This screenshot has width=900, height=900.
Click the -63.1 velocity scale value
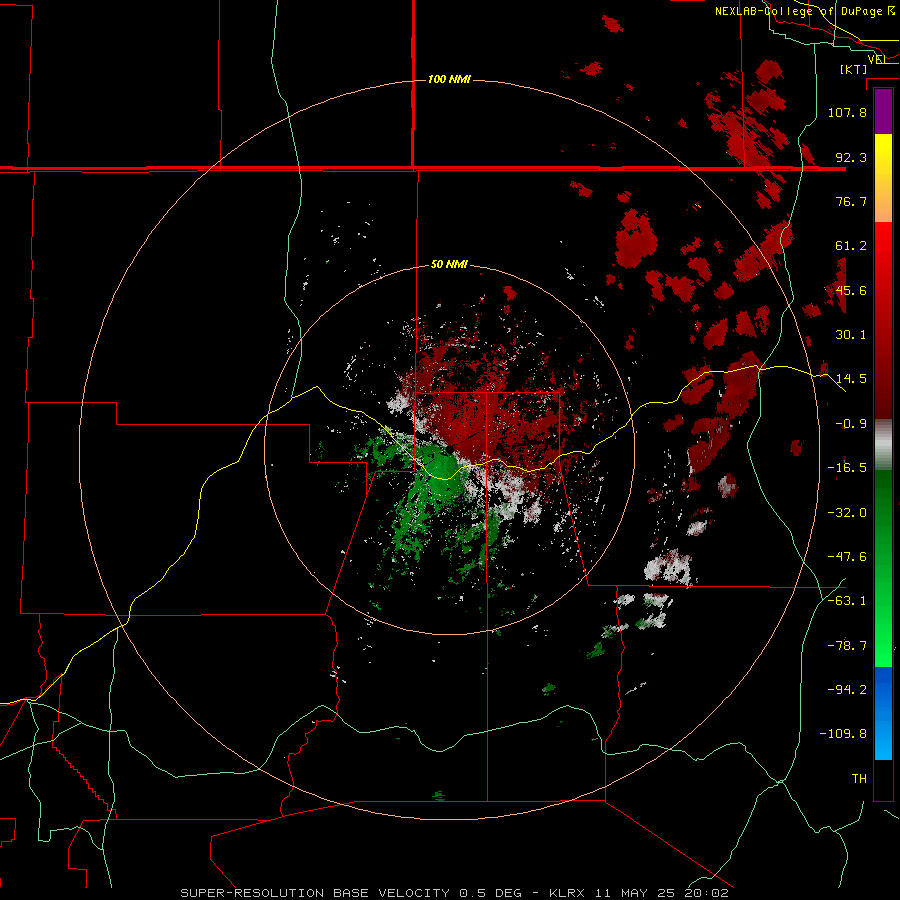point(847,601)
